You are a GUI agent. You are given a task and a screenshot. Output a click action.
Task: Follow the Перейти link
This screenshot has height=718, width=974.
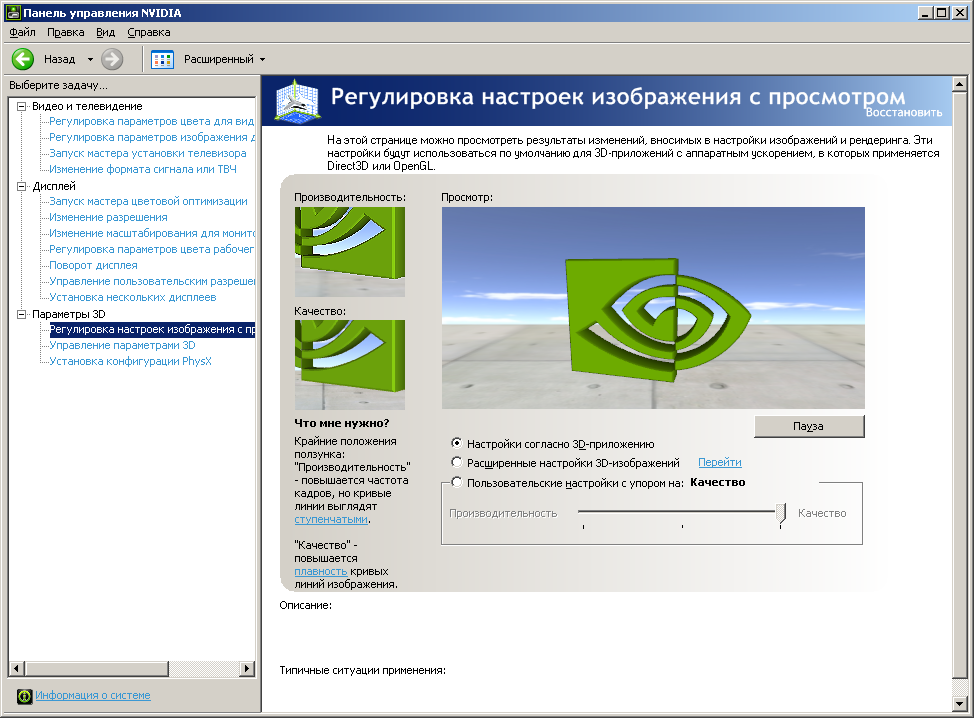coord(720,463)
